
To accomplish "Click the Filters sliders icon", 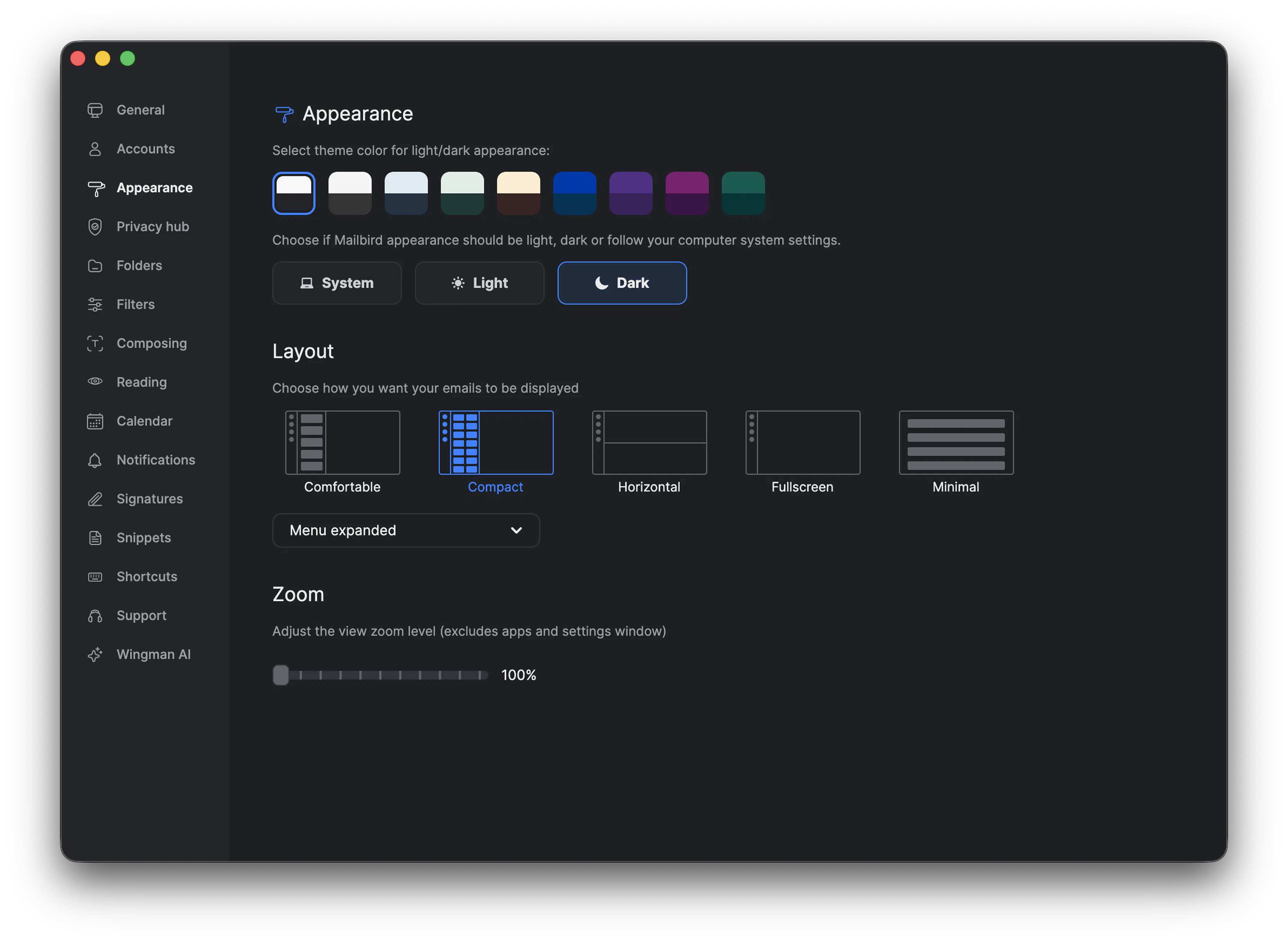I will click(95, 305).
